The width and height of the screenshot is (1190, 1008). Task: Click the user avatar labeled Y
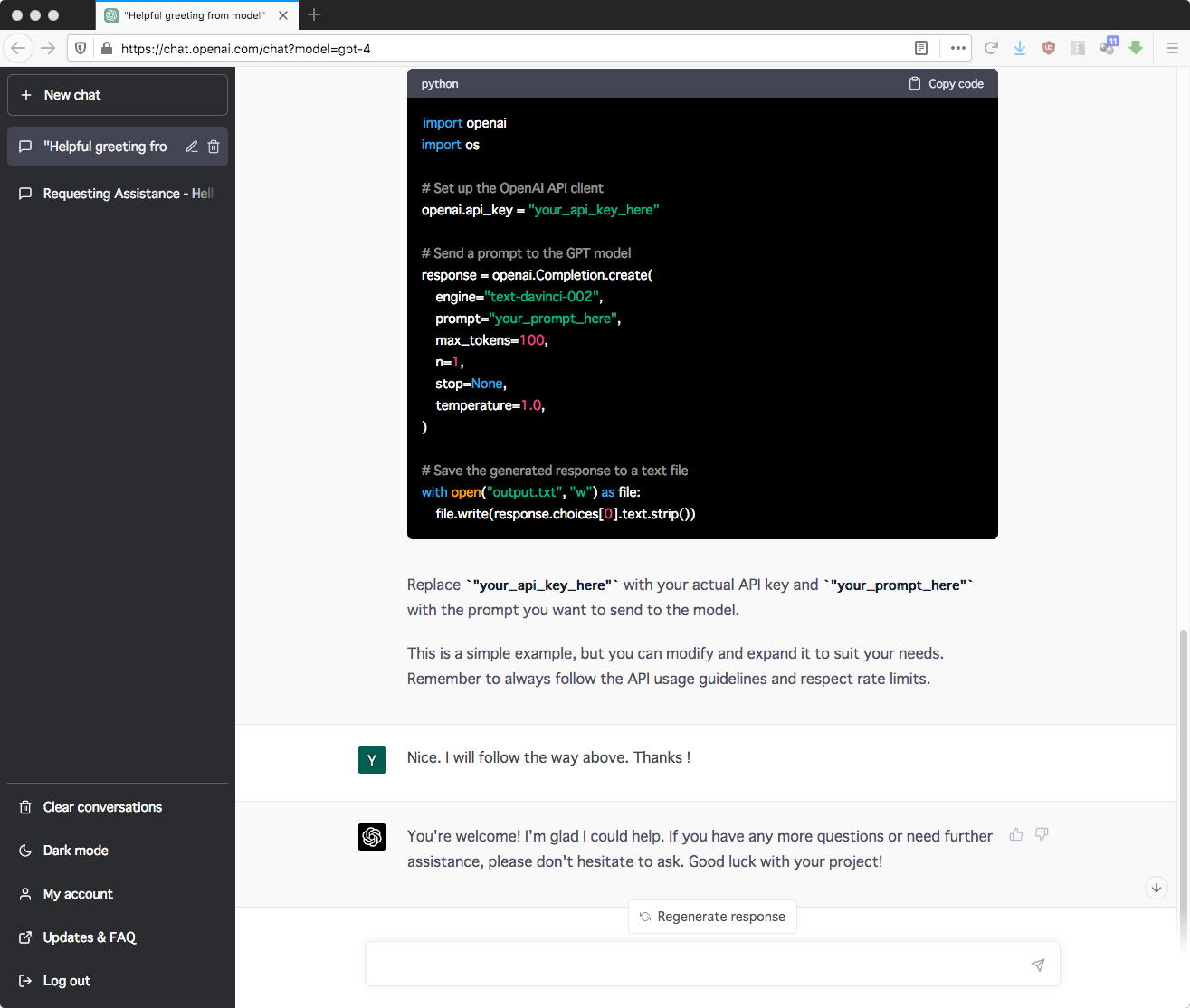(x=372, y=760)
